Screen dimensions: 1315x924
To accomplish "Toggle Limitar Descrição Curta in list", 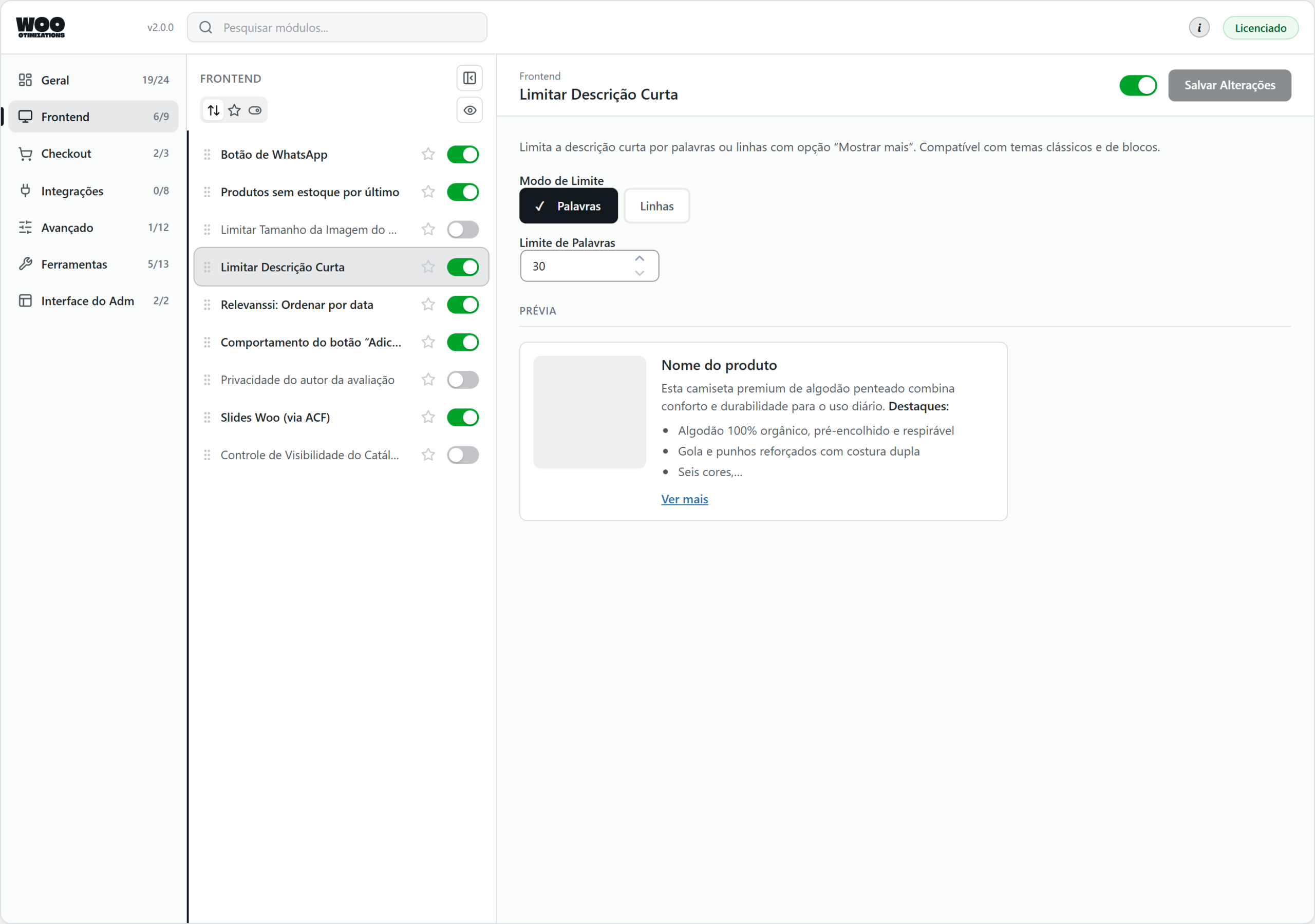I will (463, 267).
